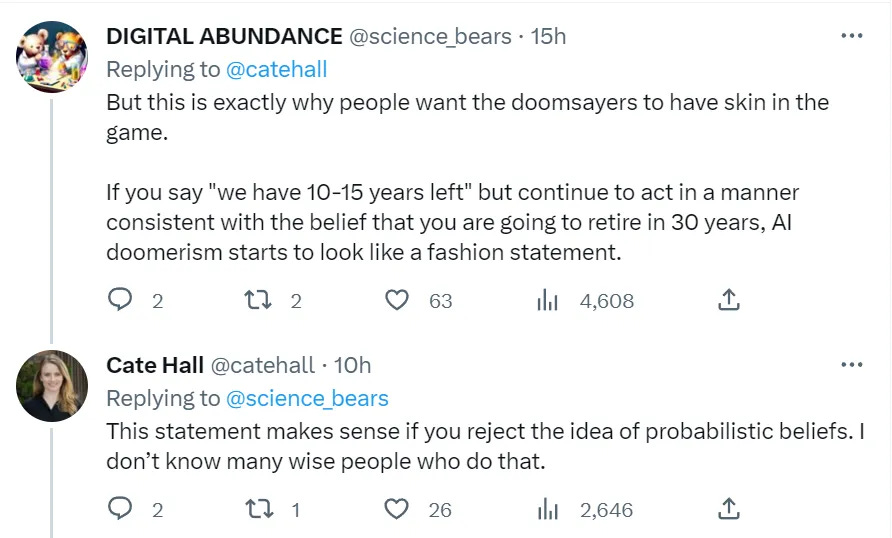Reply to Cate Hall's tweet
Screen dimensions: 892x538
coord(120,509)
